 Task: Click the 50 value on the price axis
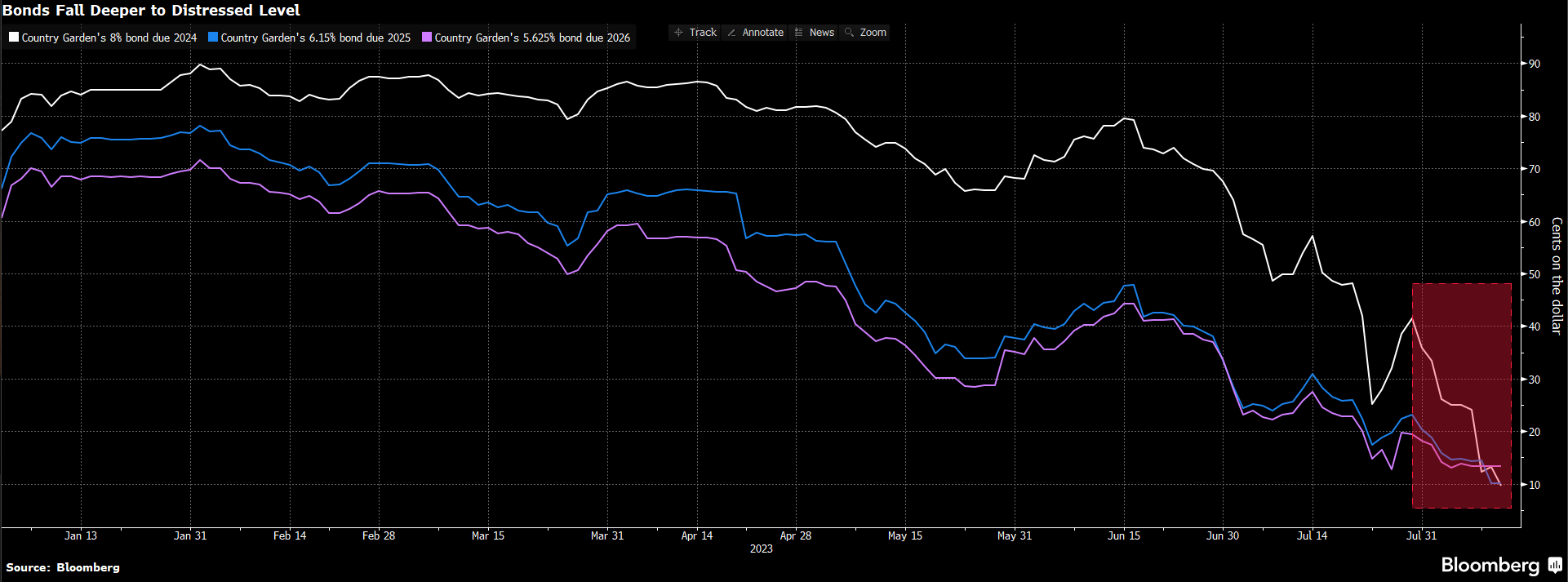(x=1535, y=274)
